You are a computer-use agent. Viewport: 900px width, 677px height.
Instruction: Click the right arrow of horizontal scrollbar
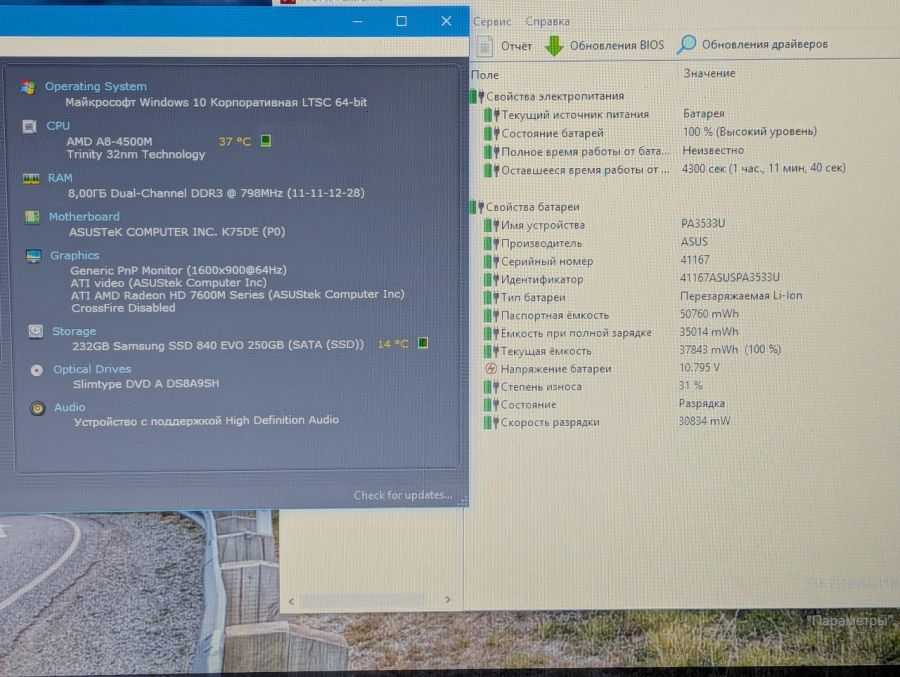coord(447,599)
